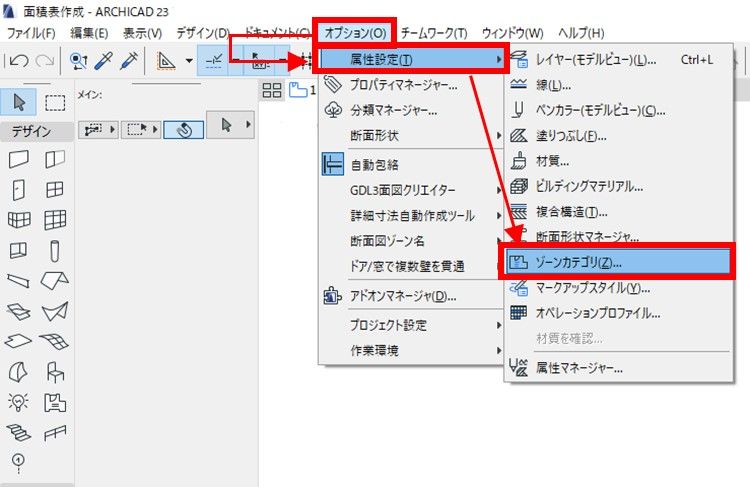Open marquee method dropdown in info box
The height and width of the screenshot is (487, 750).
pyautogui.click(x=141, y=129)
